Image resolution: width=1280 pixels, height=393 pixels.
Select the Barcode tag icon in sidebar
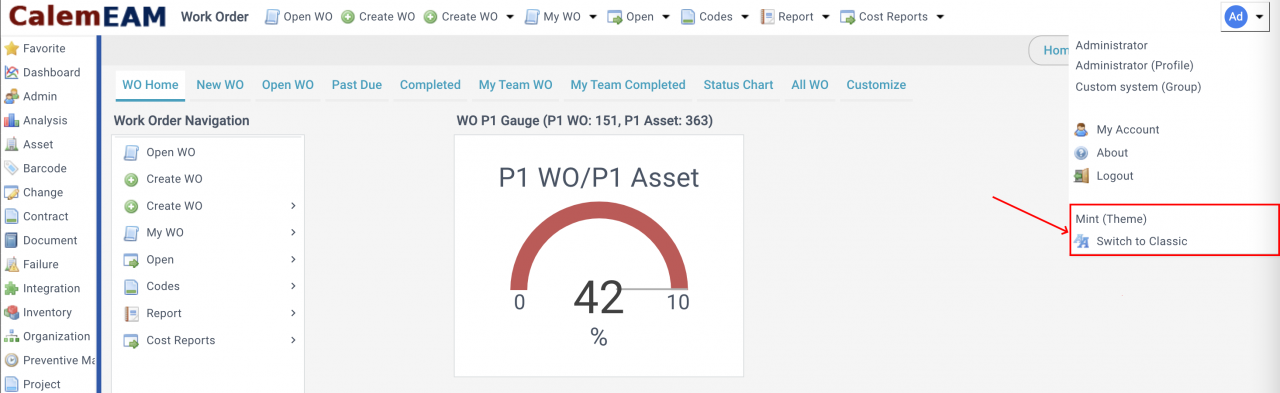[x=12, y=168]
